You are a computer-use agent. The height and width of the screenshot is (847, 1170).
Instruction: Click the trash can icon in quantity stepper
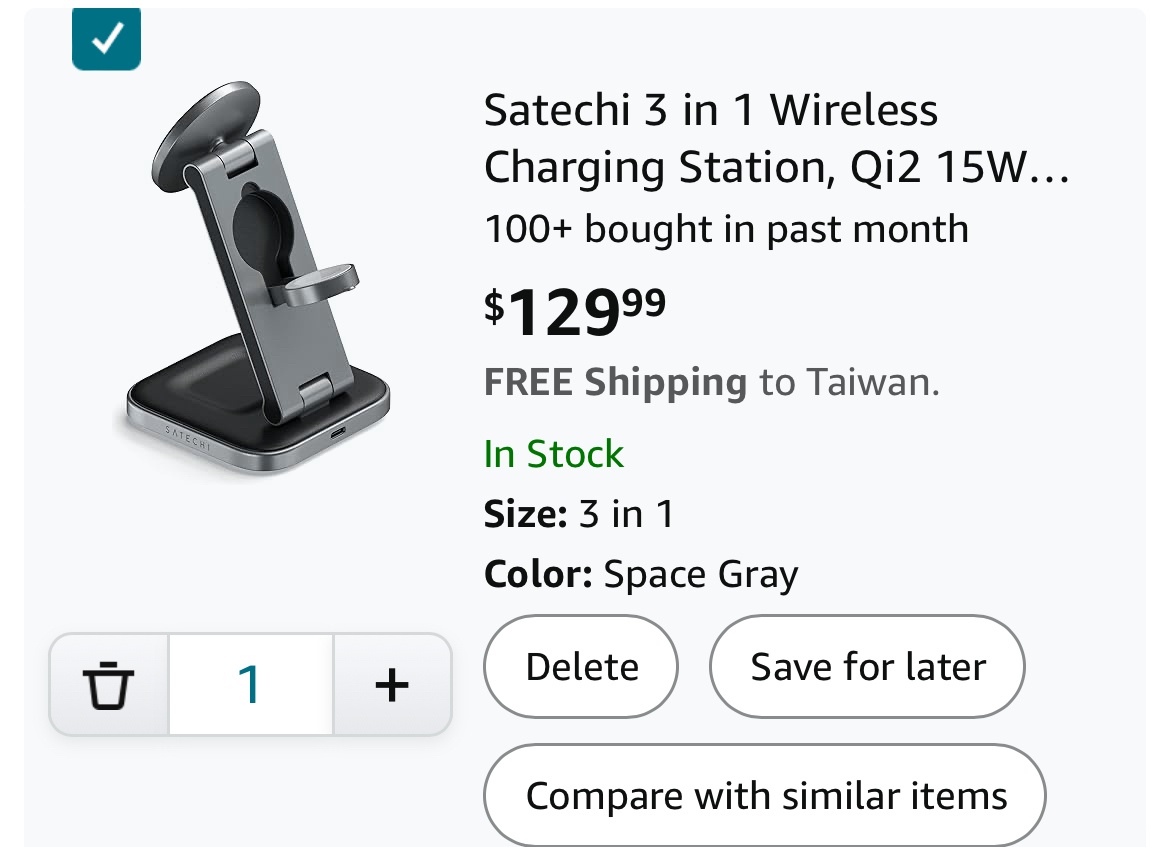click(109, 686)
